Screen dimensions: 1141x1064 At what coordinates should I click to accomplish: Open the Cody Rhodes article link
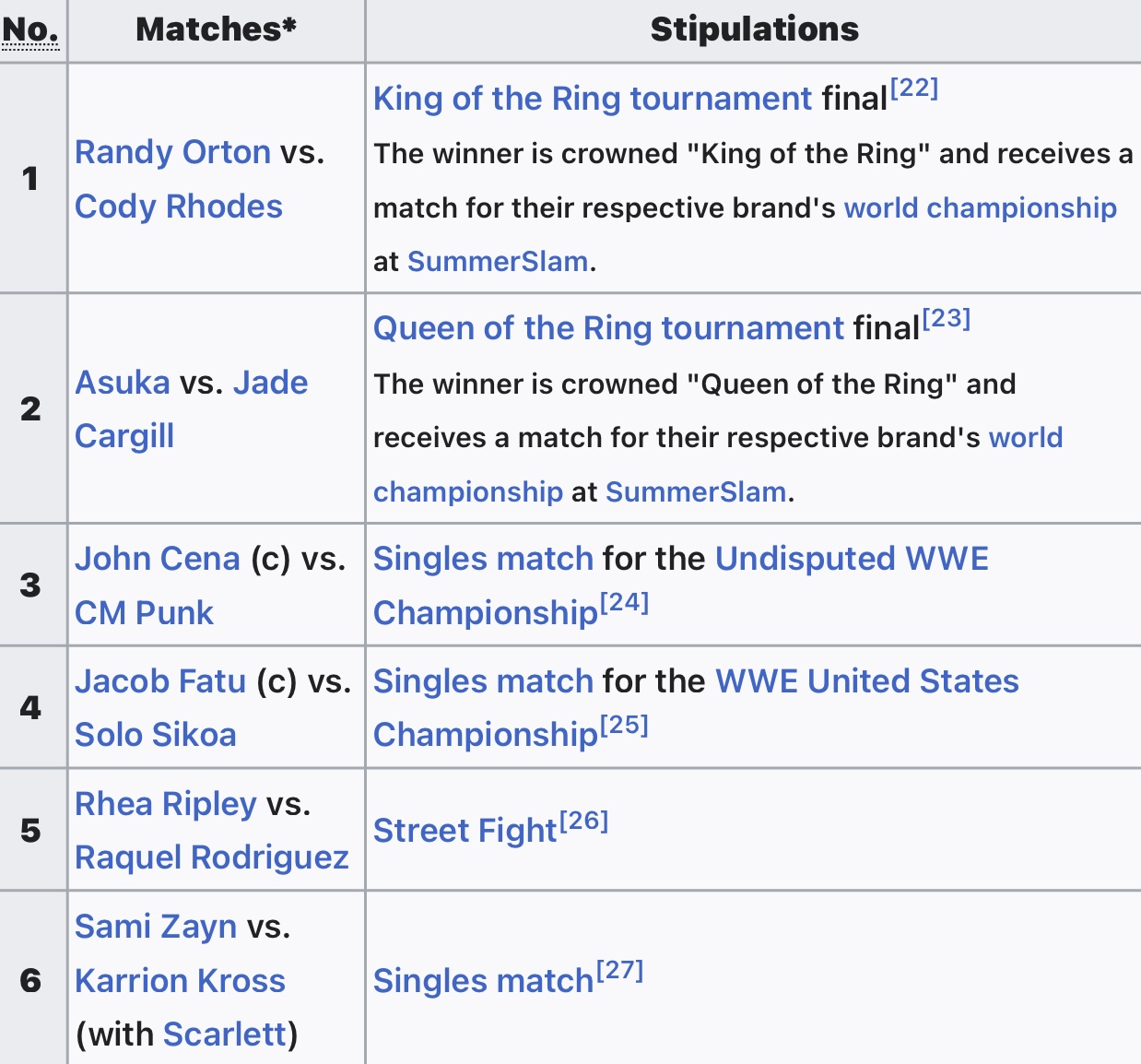pyautogui.click(x=179, y=207)
